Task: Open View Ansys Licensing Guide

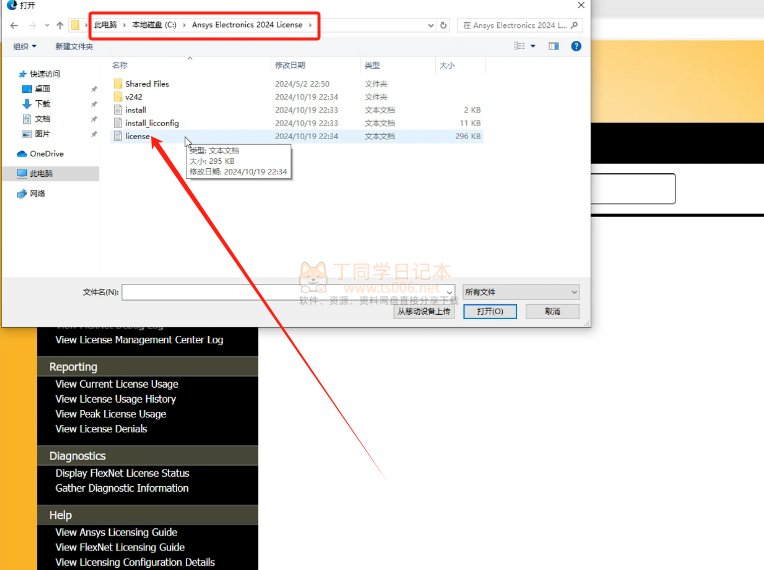Action: click(x=116, y=532)
